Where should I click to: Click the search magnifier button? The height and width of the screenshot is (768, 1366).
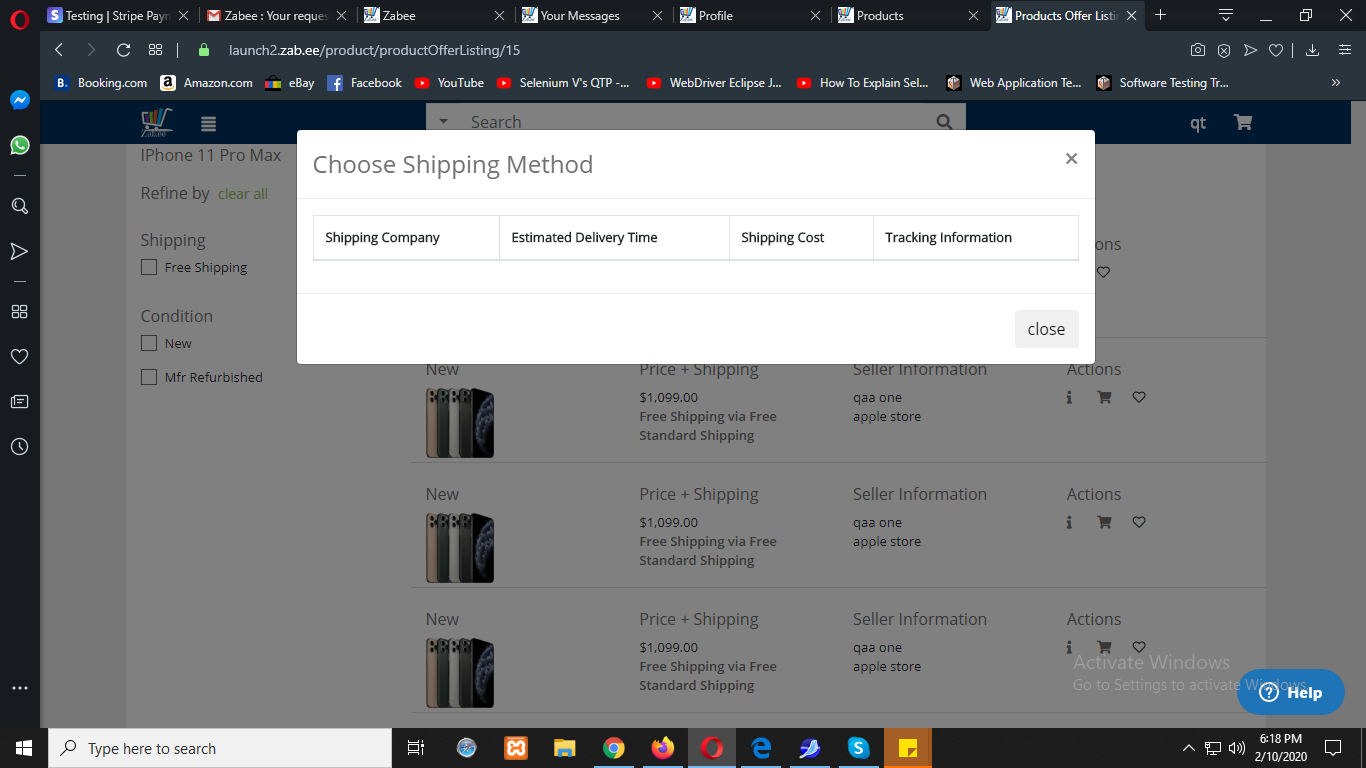944,122
